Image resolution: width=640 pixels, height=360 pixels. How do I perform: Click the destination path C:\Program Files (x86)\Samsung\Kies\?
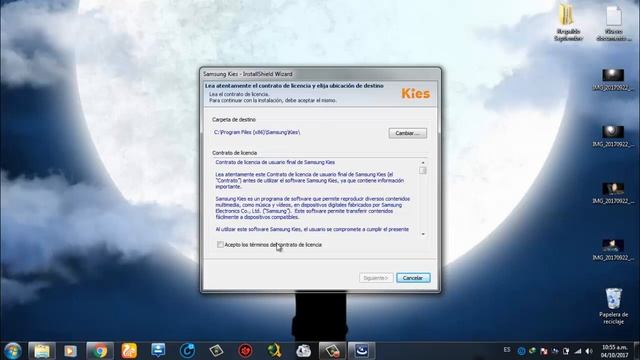click(257, 132)
